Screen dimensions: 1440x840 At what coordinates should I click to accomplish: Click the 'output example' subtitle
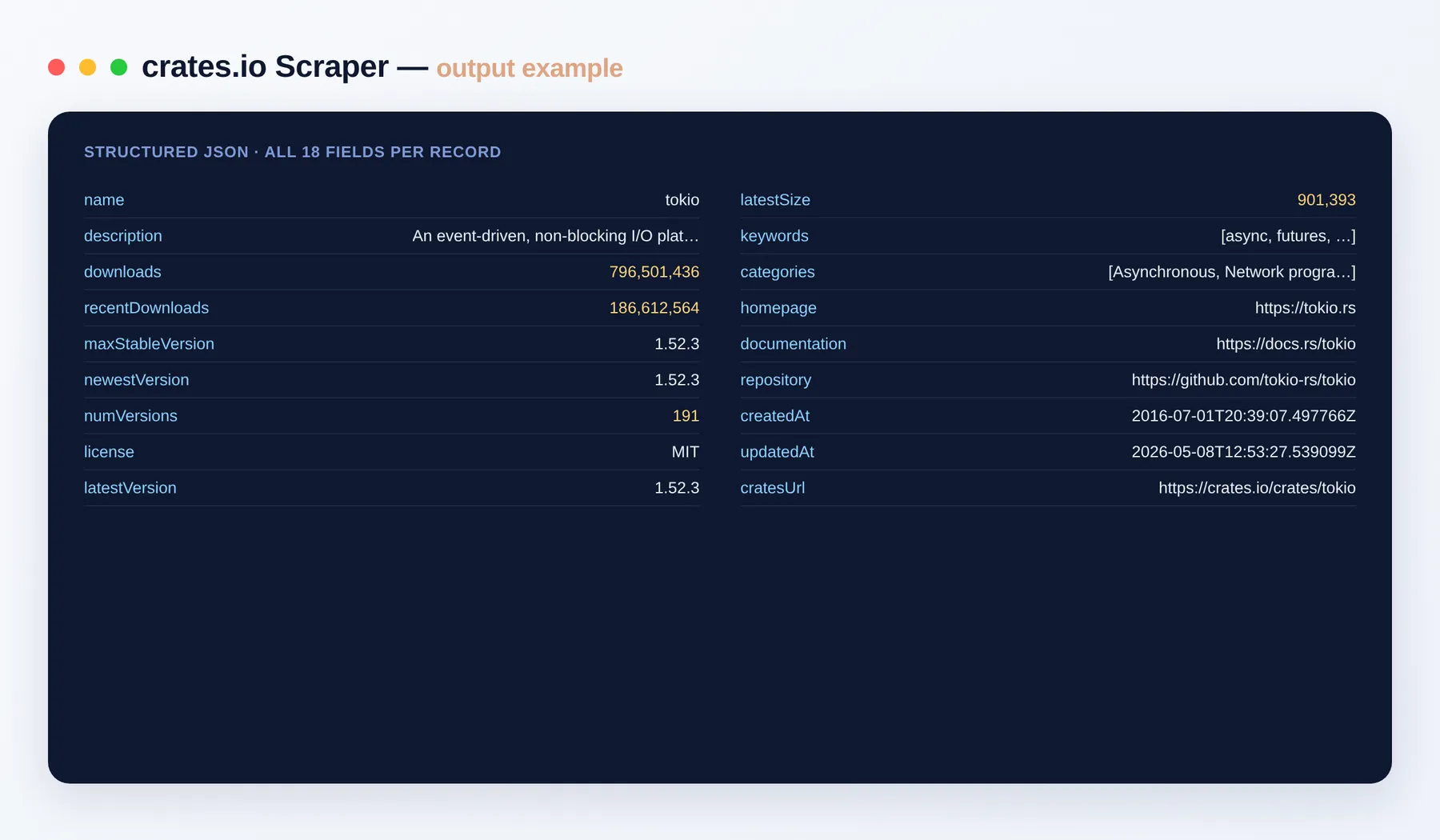530,68
